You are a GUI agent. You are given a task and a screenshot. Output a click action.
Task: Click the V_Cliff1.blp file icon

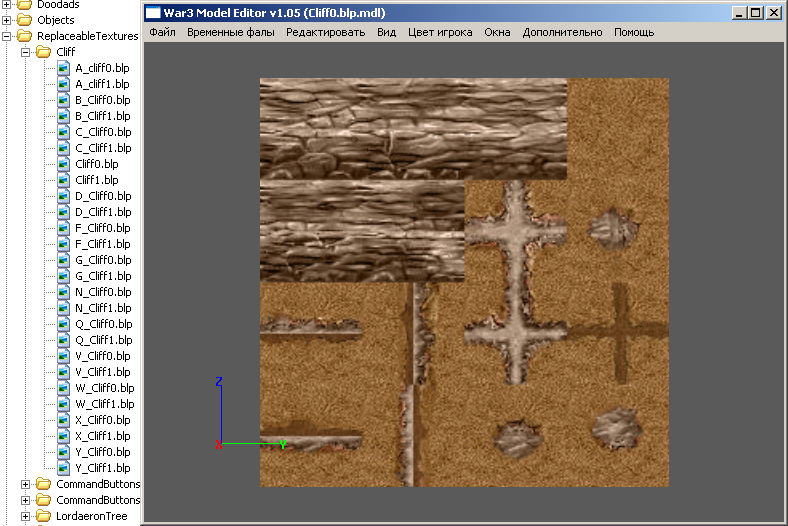(x=63, y=372)
